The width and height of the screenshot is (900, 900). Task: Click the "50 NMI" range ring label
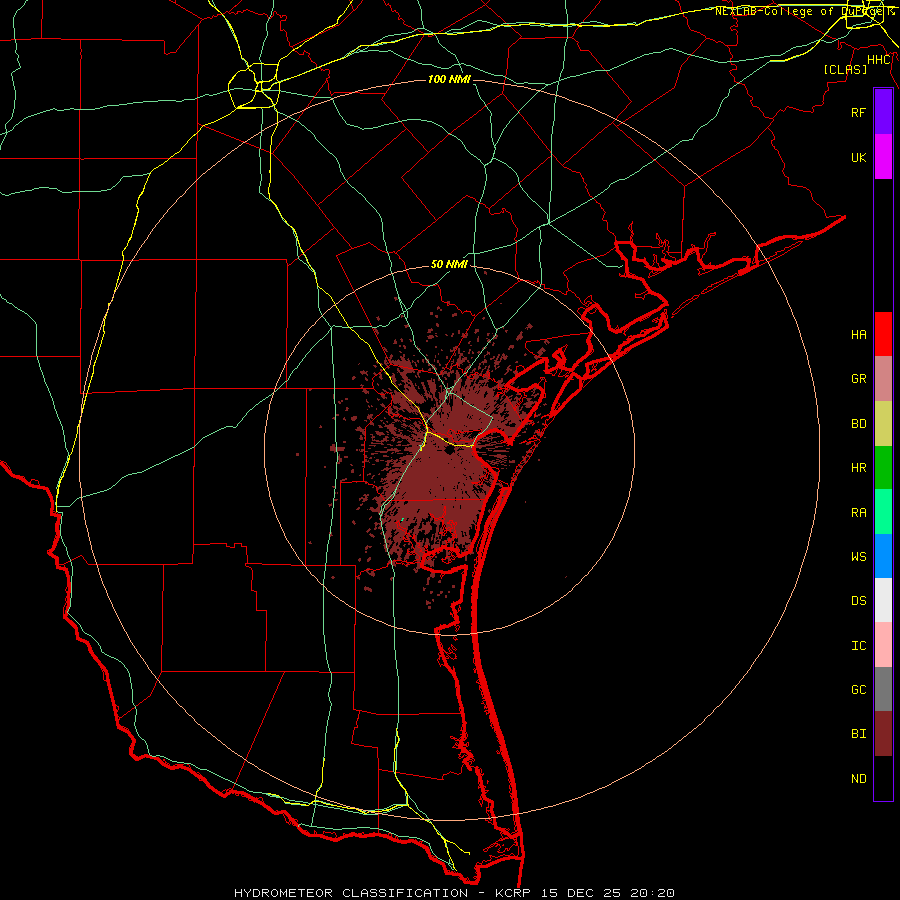pos(449,264)
